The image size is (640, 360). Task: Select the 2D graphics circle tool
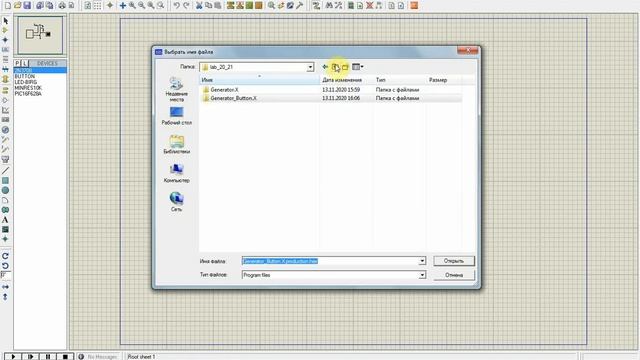click(x=5, y=190)
